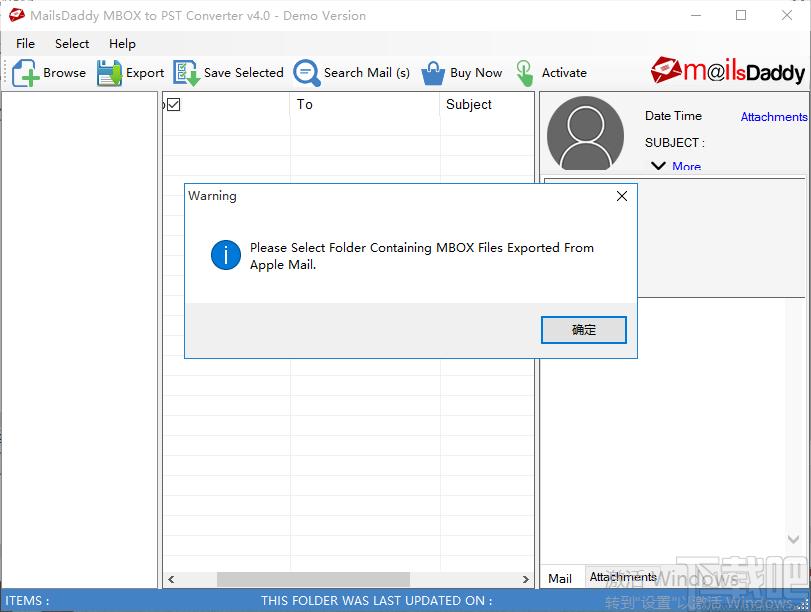Click the right arrow of horizontal scrollbar
811x612 pixels.
pos(525,579)
